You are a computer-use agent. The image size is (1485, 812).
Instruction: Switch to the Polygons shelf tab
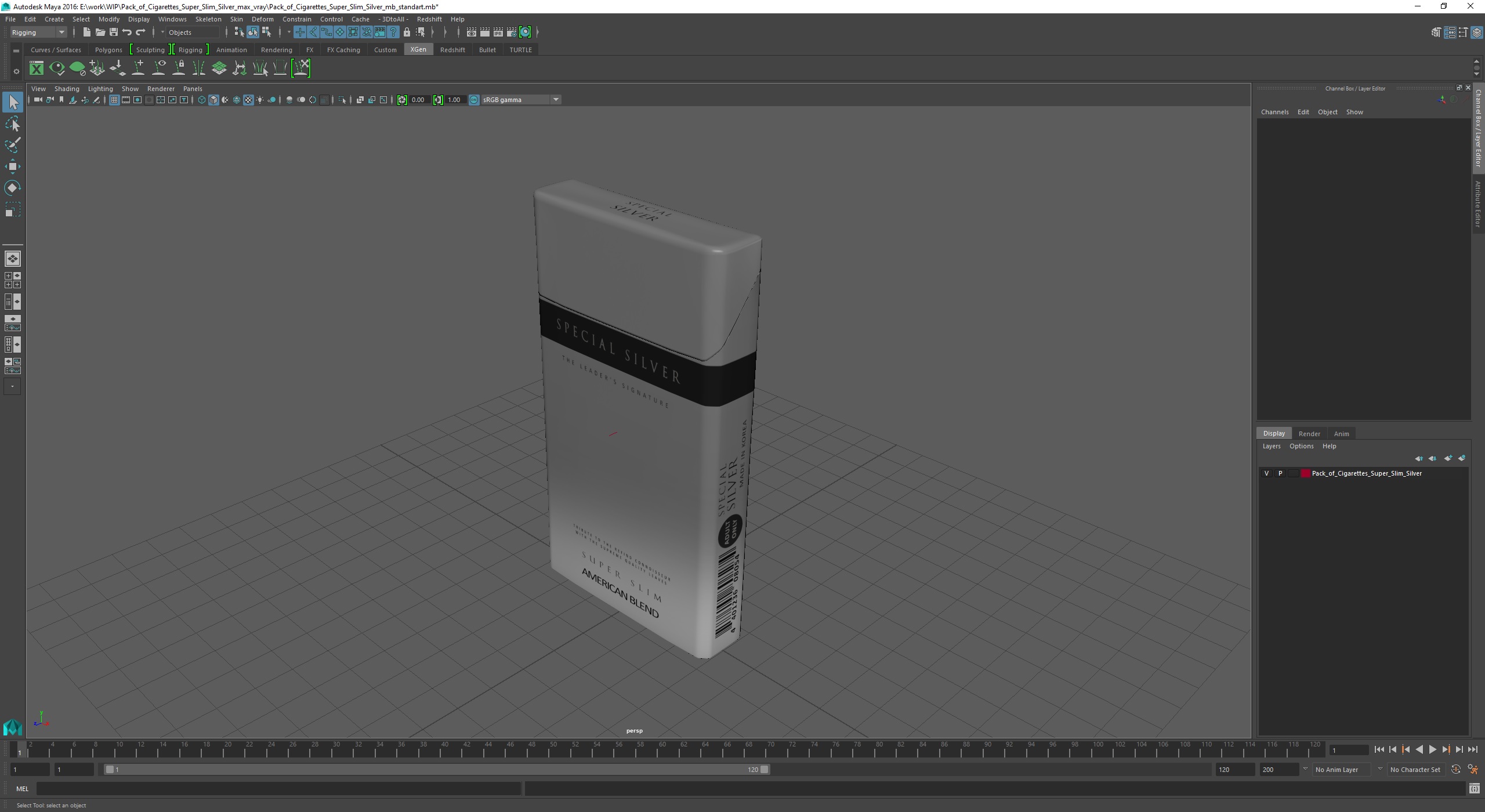click(108, 50)
